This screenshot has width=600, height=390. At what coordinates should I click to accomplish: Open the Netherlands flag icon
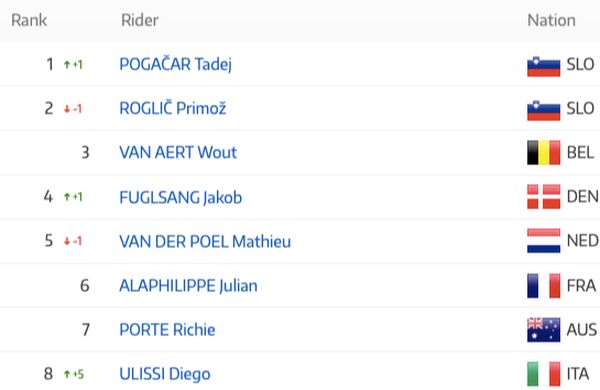[543, 241]
